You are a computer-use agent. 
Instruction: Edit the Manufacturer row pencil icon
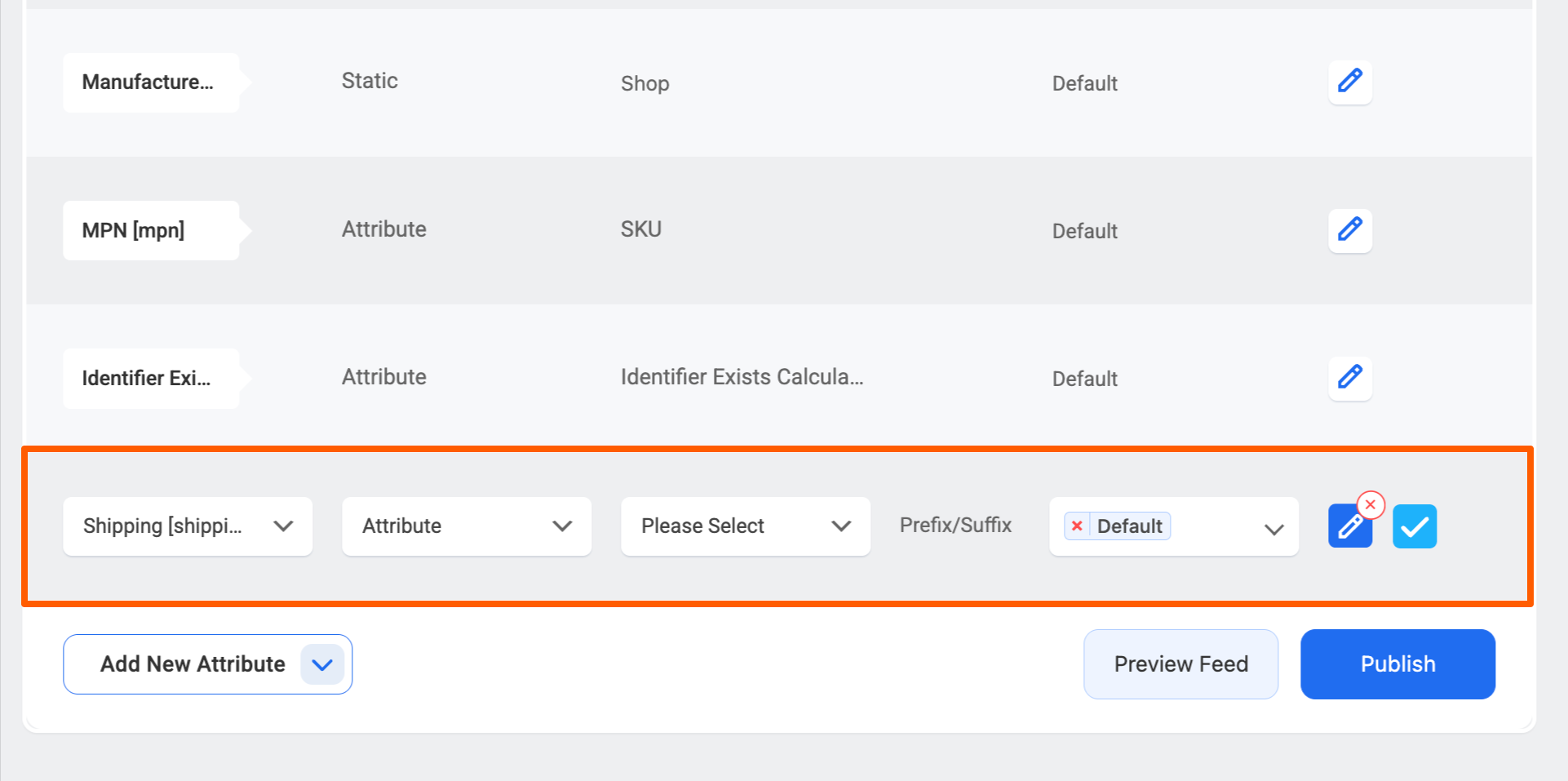point(1349,82)
